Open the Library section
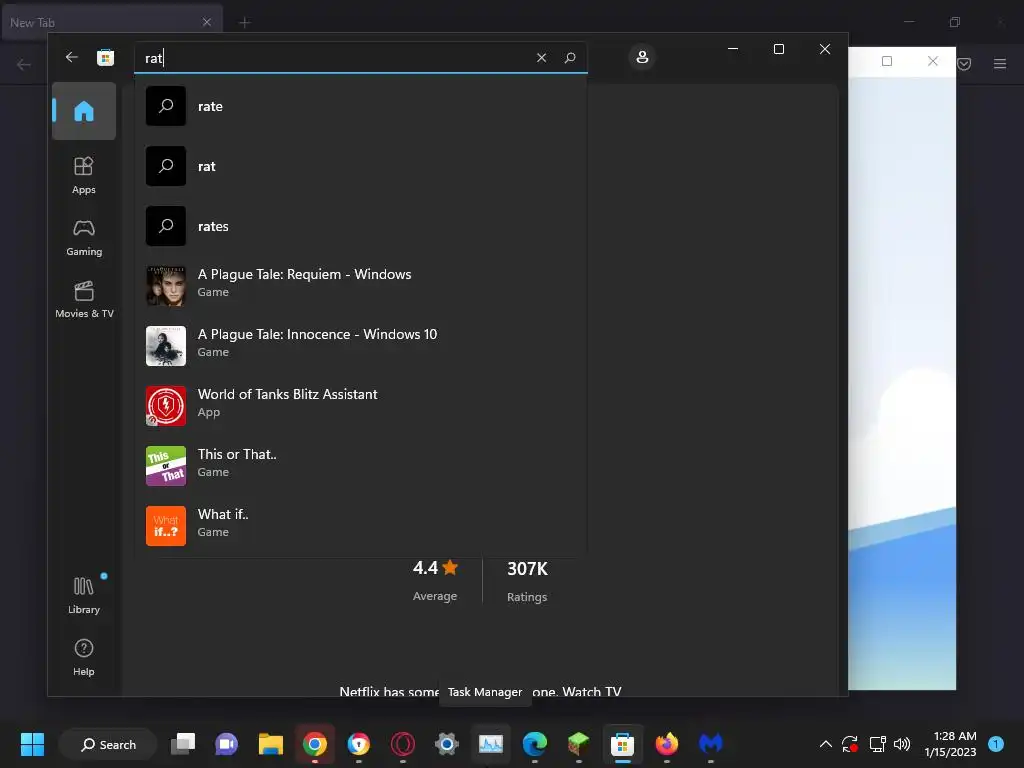Screen dimensions: 1024x768 [84, 595]
